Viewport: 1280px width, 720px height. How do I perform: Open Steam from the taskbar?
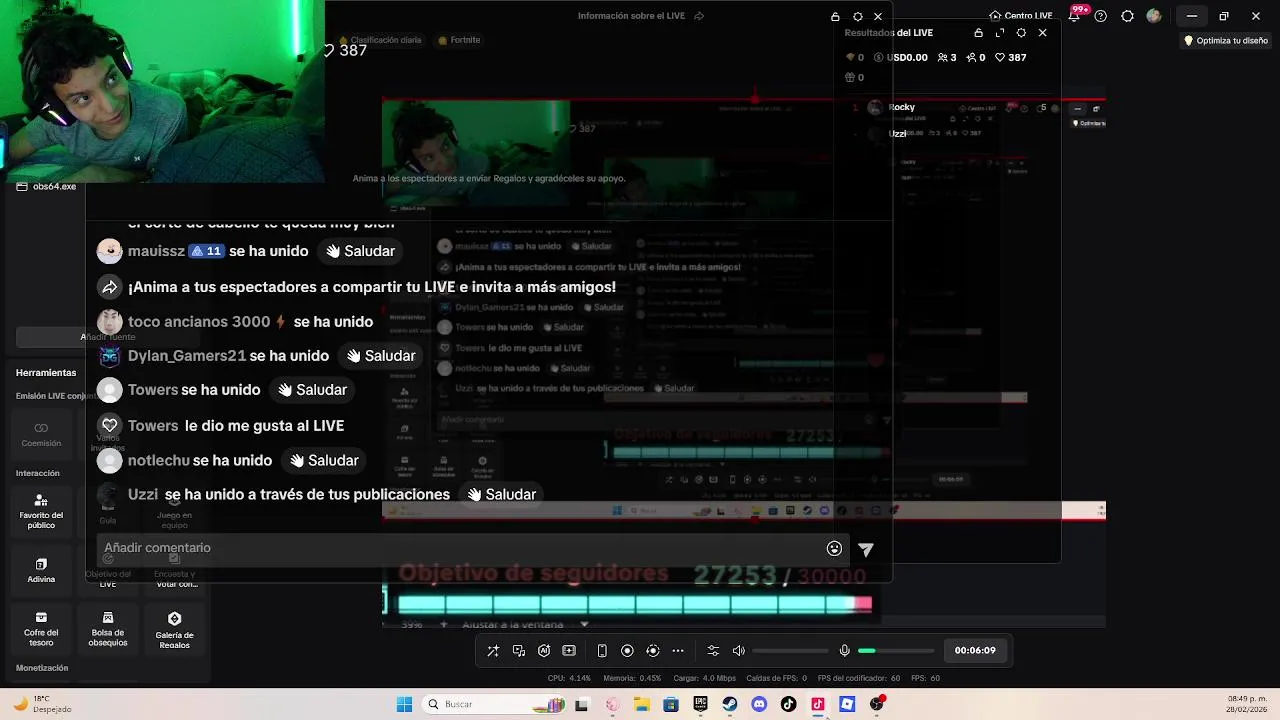point(729,704)
